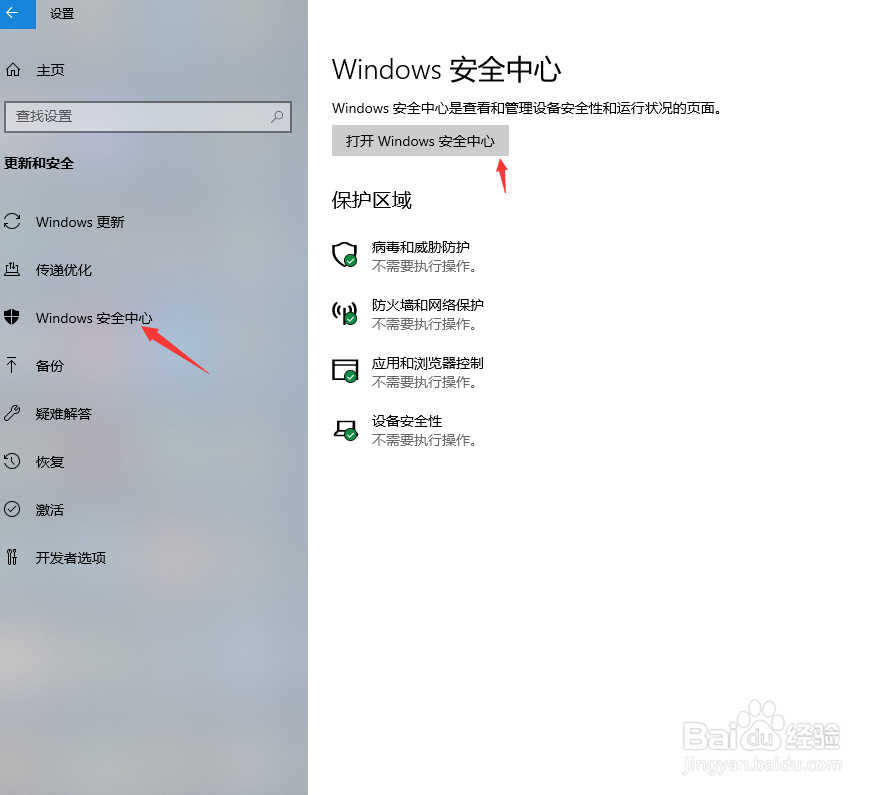Open 打开 Windows 安全中心 button
Screen dimensions: 890x795
[x=420, y=141]
